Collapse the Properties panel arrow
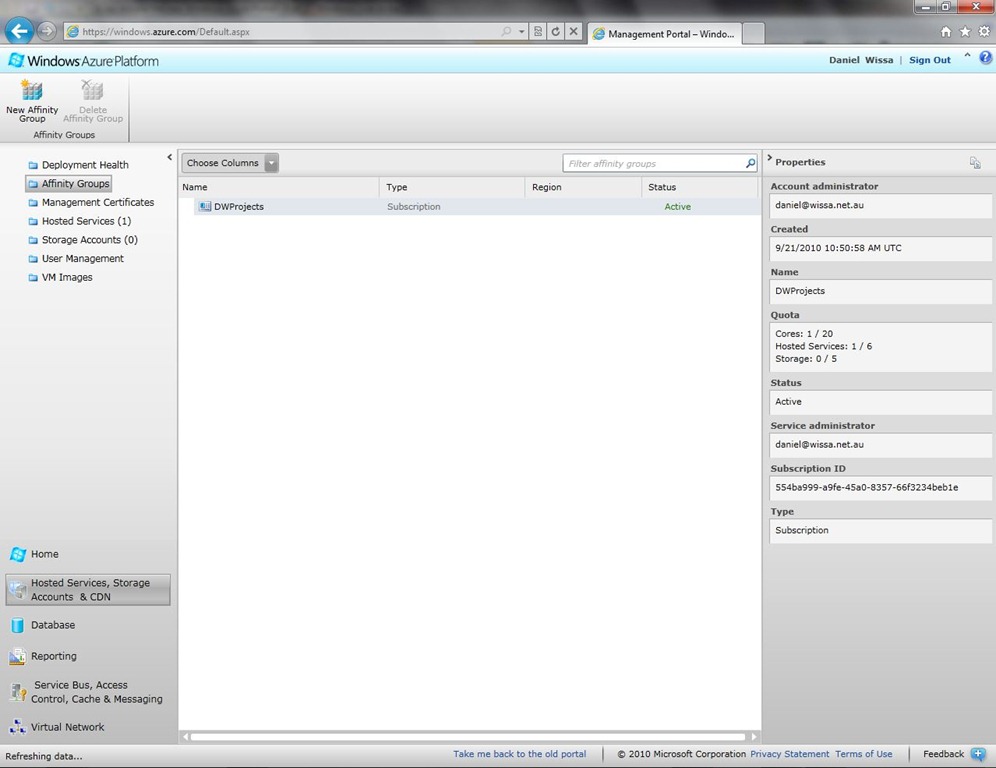 (x=769, y=159)
